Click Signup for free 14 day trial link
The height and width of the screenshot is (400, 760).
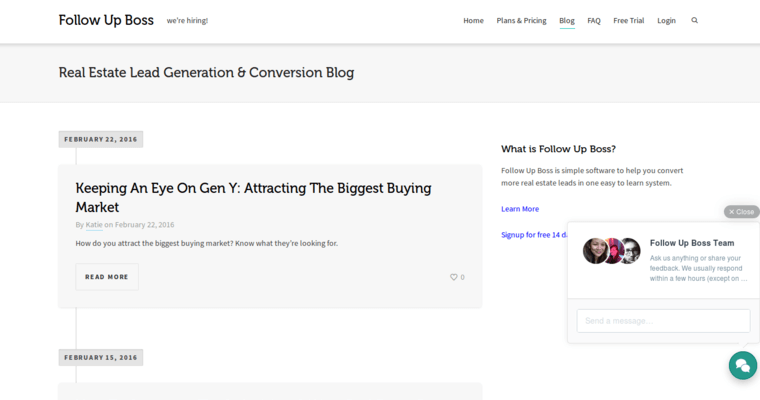pyautogui.click(x=533, y=235)
